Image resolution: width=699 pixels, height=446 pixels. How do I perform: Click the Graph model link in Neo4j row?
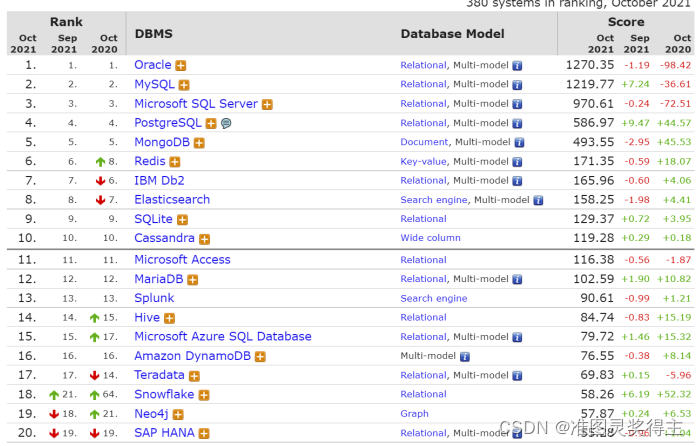pyautogui.click(x=414, y=414)
